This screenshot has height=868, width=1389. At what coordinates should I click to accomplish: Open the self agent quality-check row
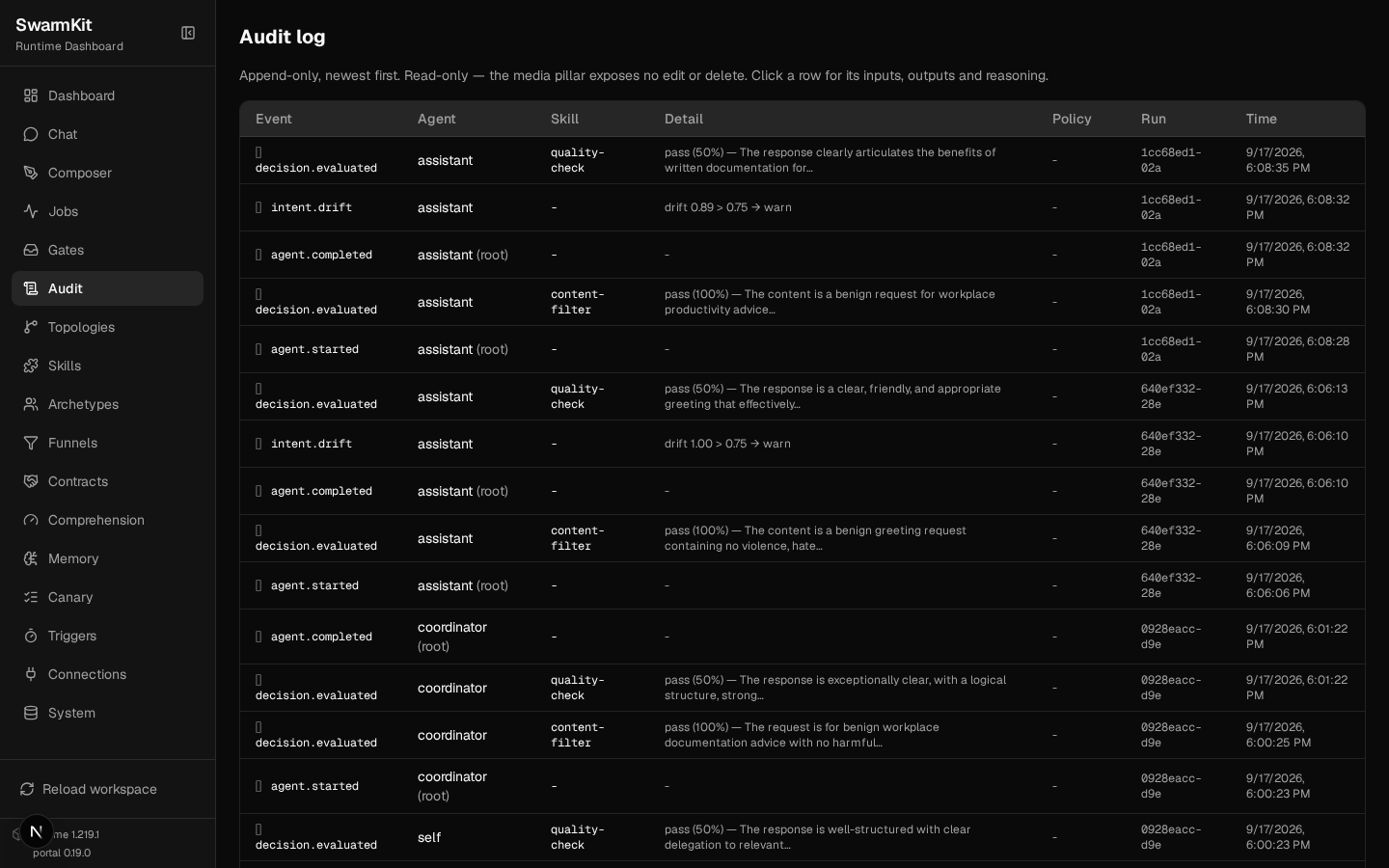pos(803,837)
